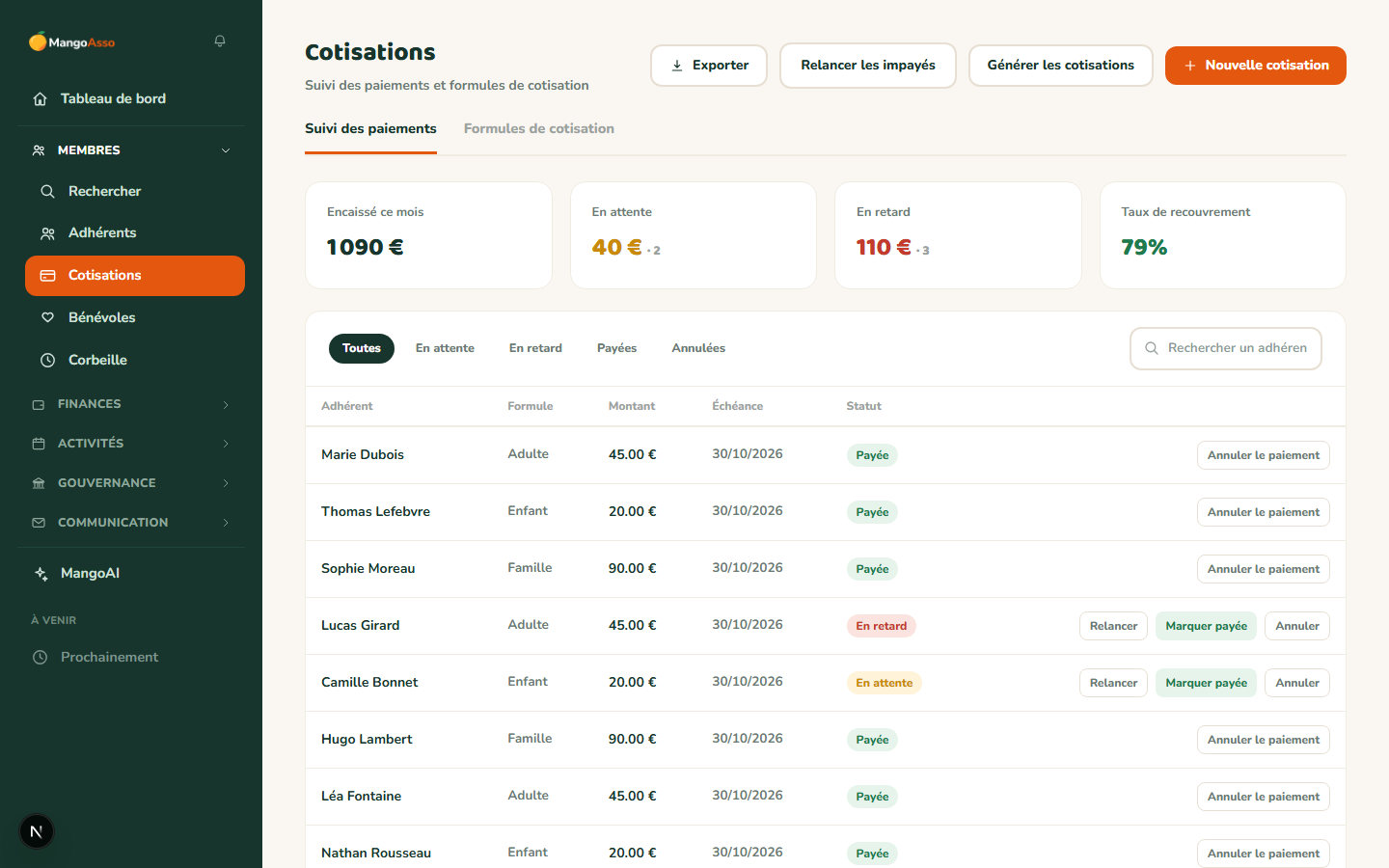
Task: Click the Activités calendar icon
Action: 39,444
